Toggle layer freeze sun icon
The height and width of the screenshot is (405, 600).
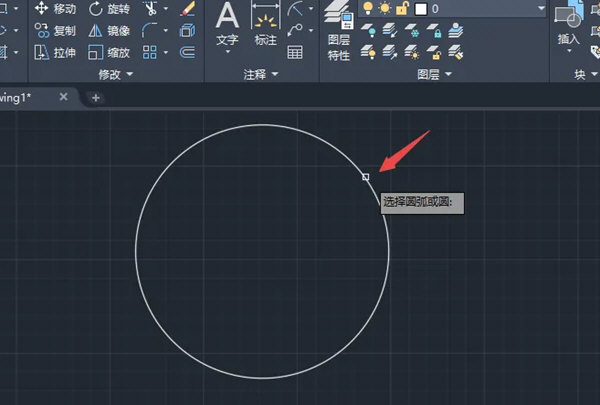383,8
